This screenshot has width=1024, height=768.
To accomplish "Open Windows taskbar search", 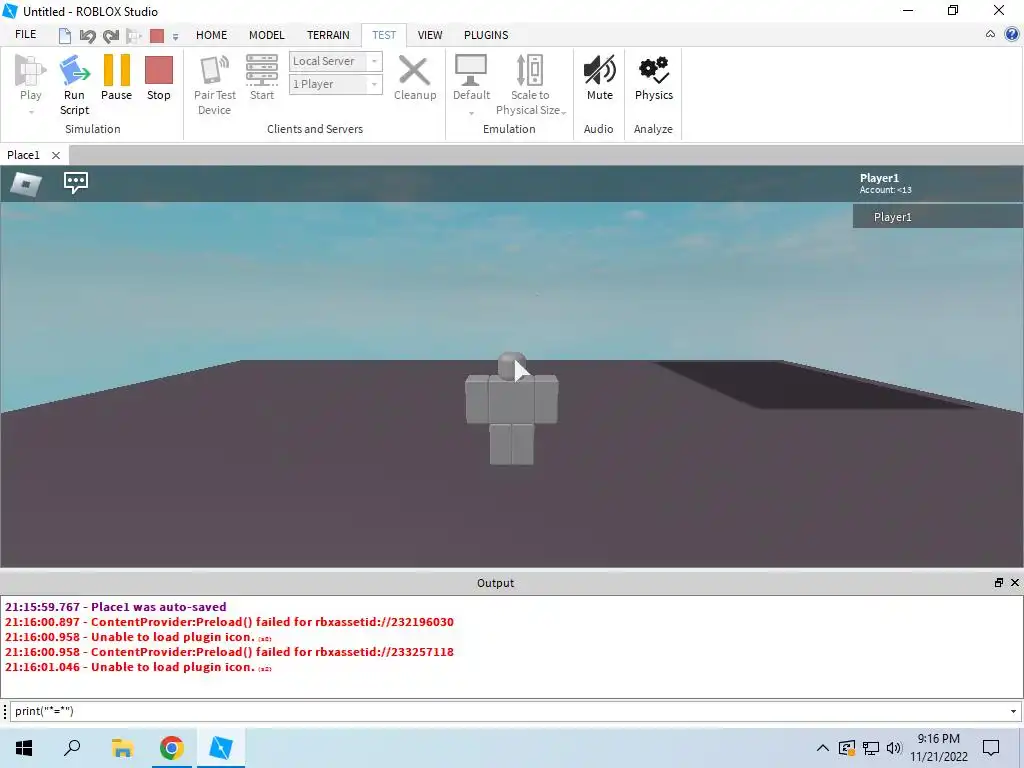I will (x=72, y=748).
